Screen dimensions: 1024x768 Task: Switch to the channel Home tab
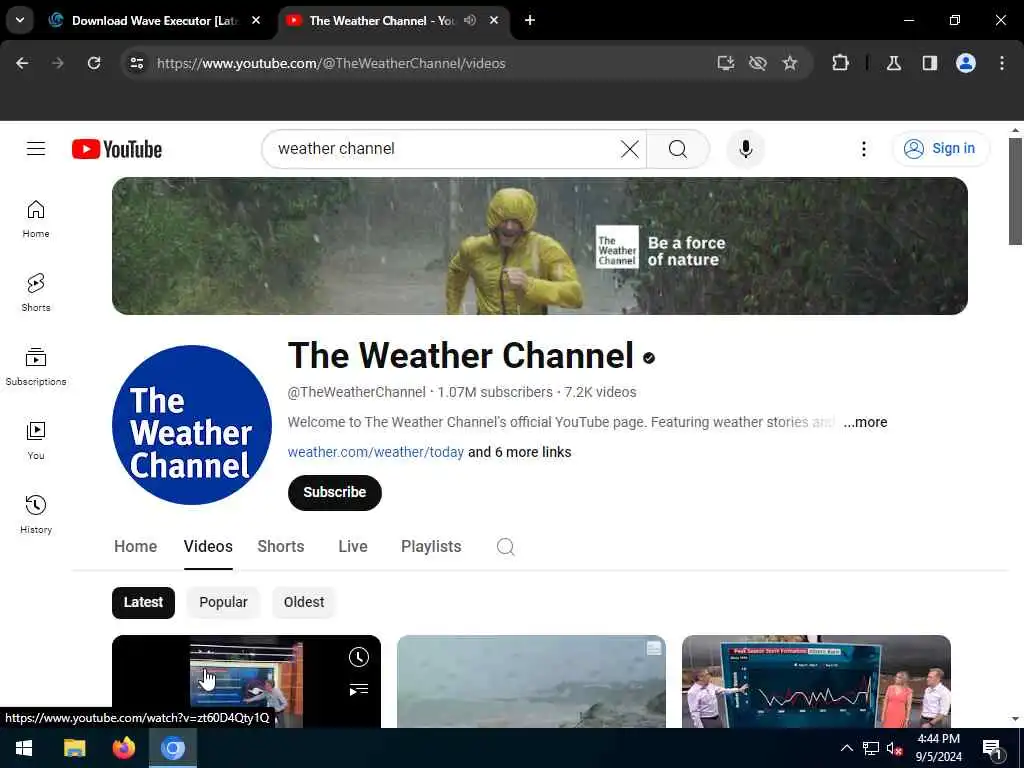pyautogui.click(x=135, y=547)
